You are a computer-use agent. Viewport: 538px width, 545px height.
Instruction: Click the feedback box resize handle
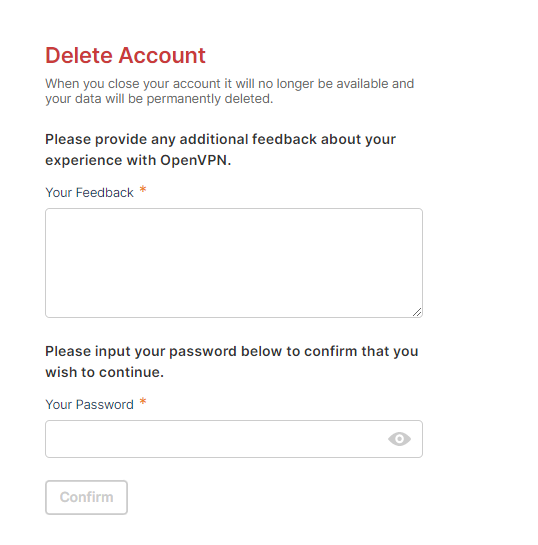coord(417,312)
